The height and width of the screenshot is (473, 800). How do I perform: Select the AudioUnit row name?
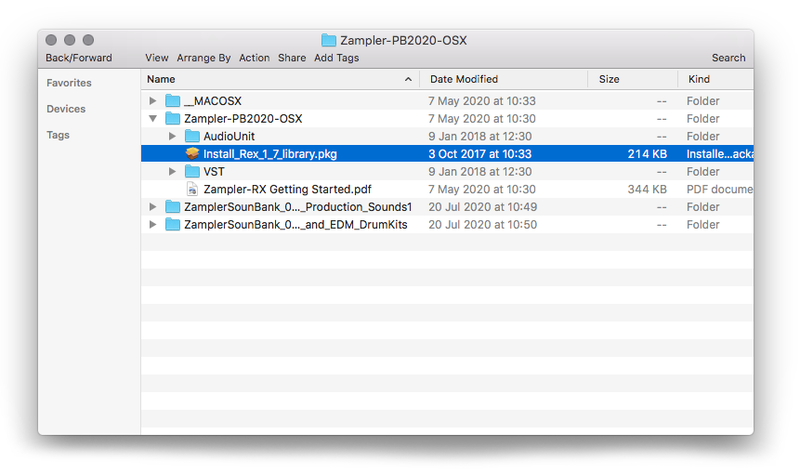point(229,136)
